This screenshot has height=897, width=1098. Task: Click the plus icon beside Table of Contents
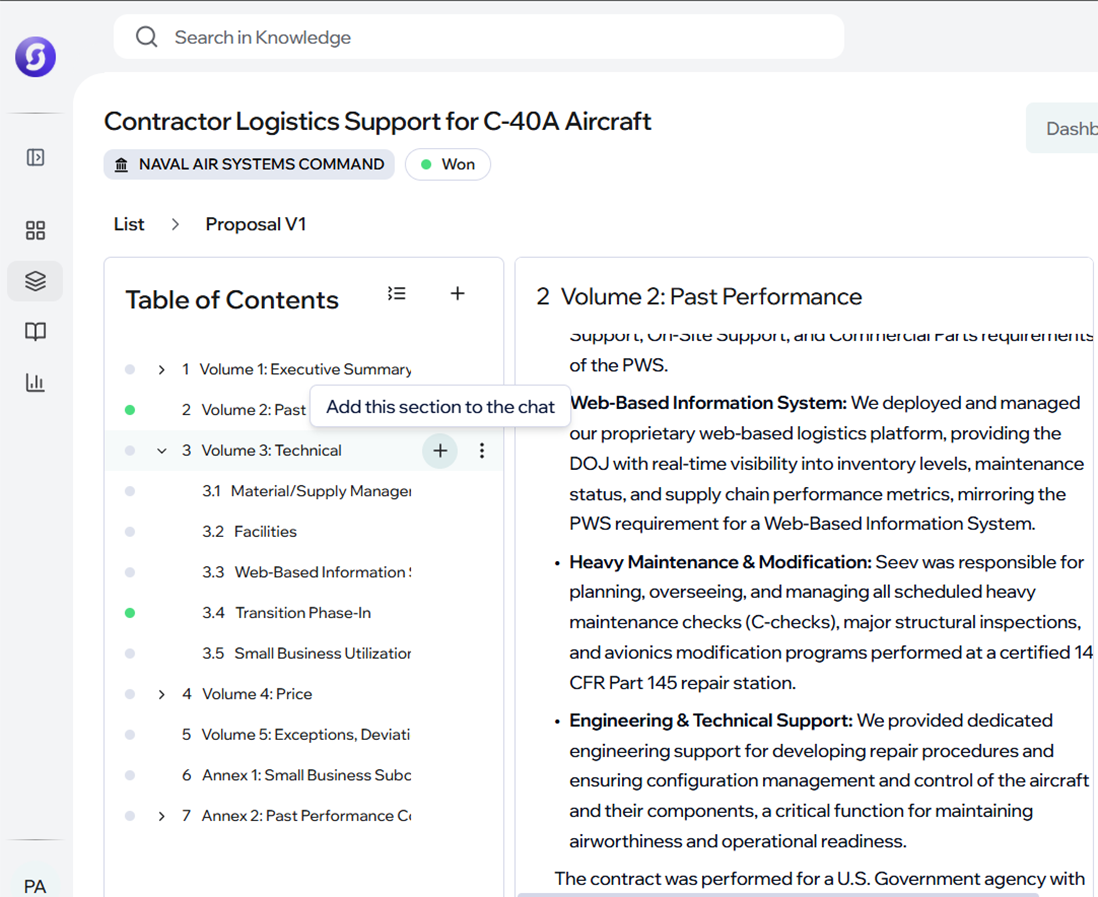457,293
